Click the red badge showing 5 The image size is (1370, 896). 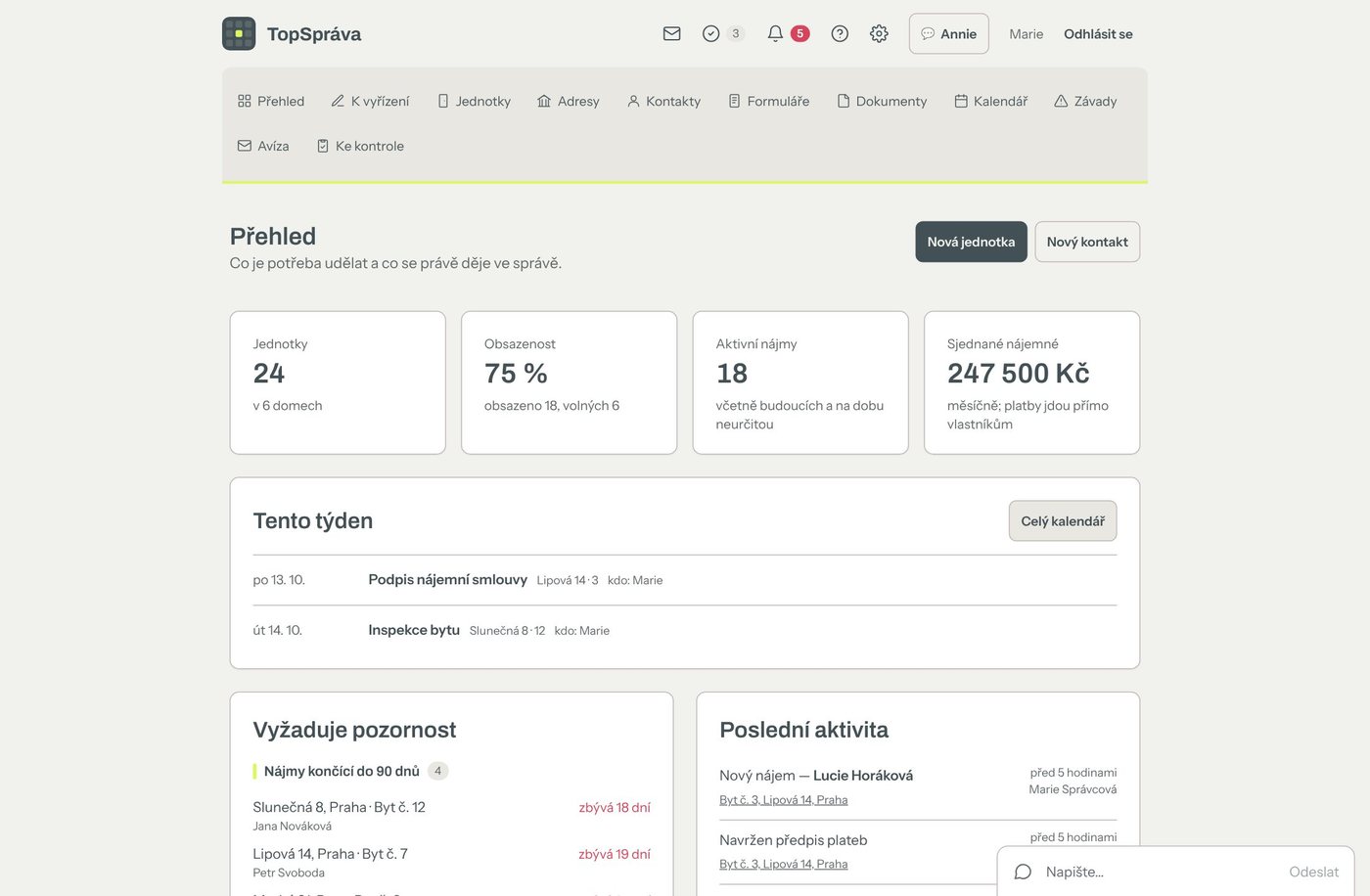pos(799,33)
